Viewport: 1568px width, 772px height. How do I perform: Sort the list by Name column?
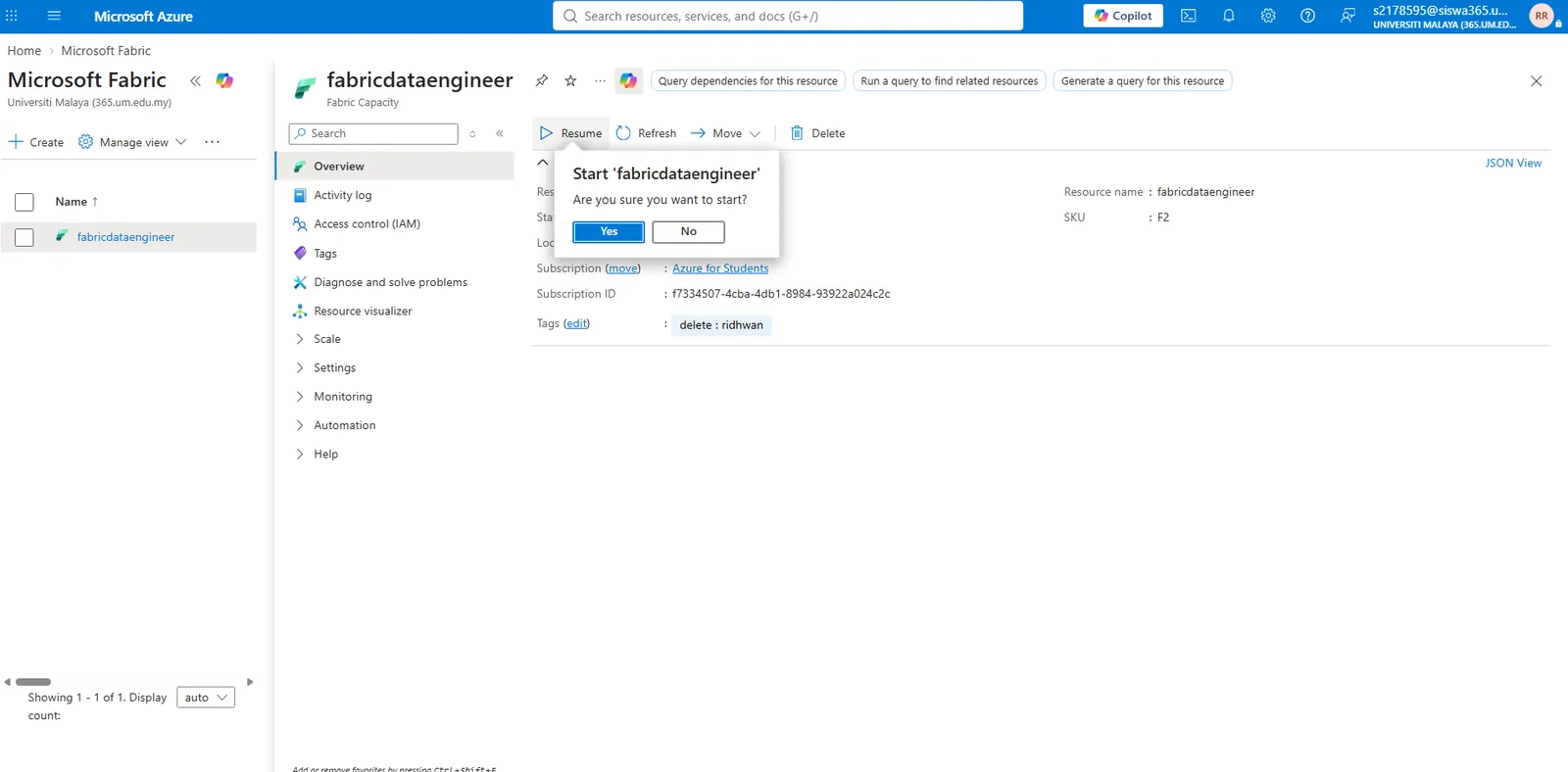[x=76, y=202]
